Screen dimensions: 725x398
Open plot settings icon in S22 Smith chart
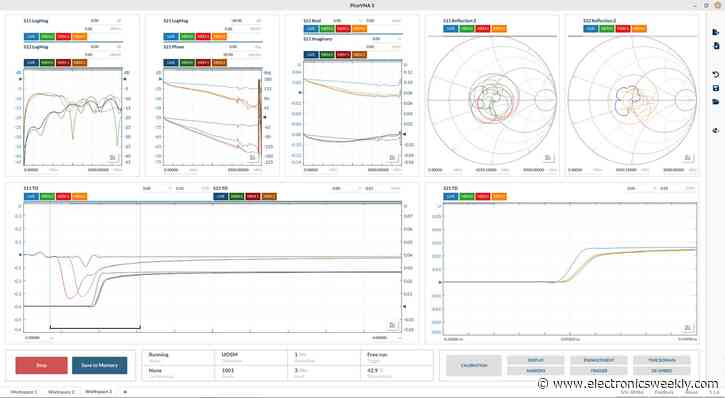pyautogui.click(x=688, y=158)
